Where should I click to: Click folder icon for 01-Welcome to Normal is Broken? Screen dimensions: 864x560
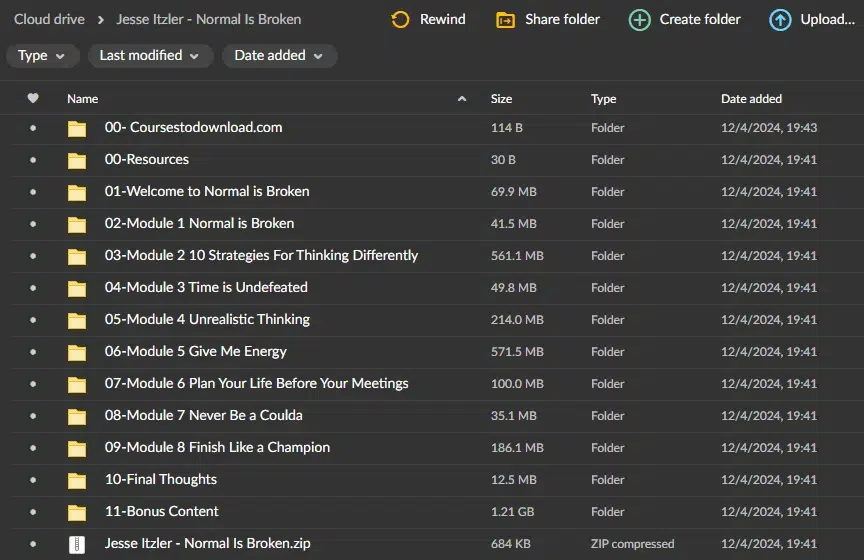[77, 192]
